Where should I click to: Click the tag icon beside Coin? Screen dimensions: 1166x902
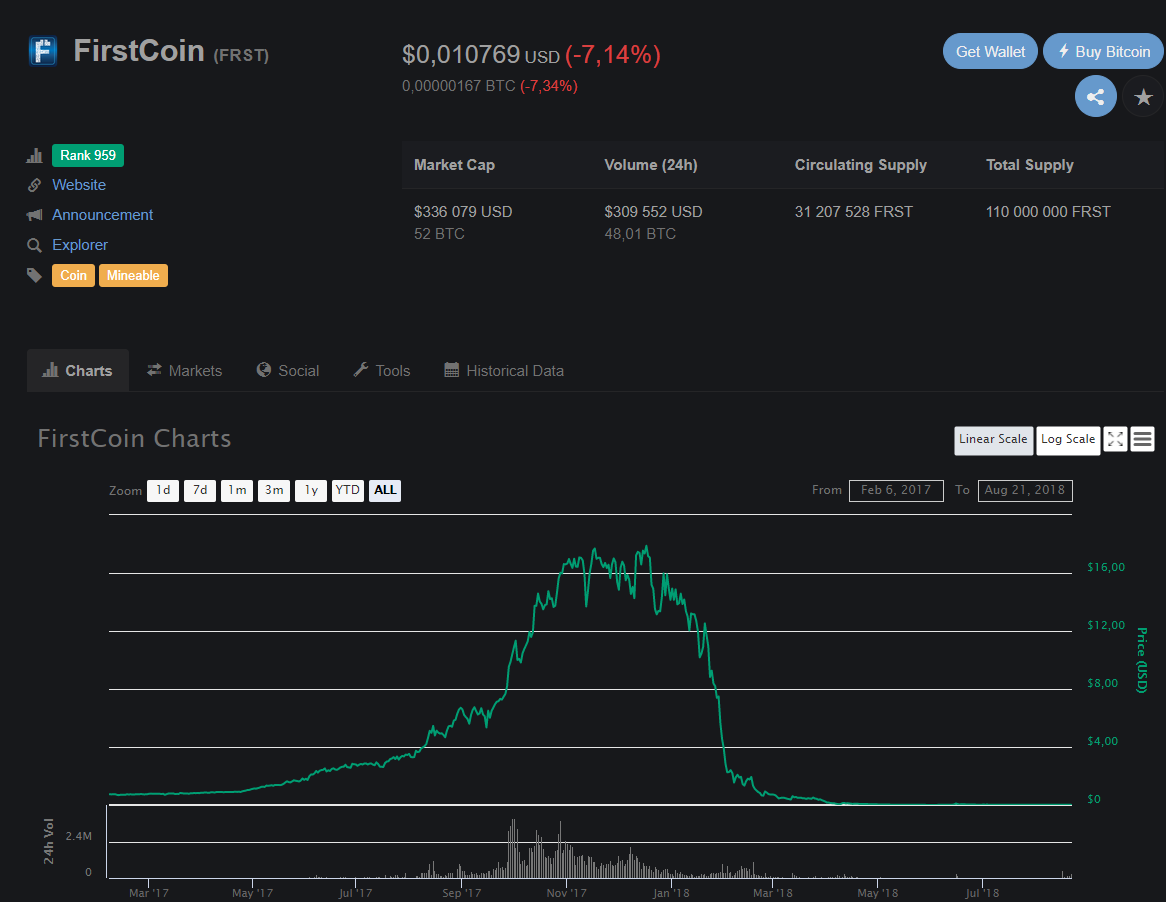[x=34, y=275]
